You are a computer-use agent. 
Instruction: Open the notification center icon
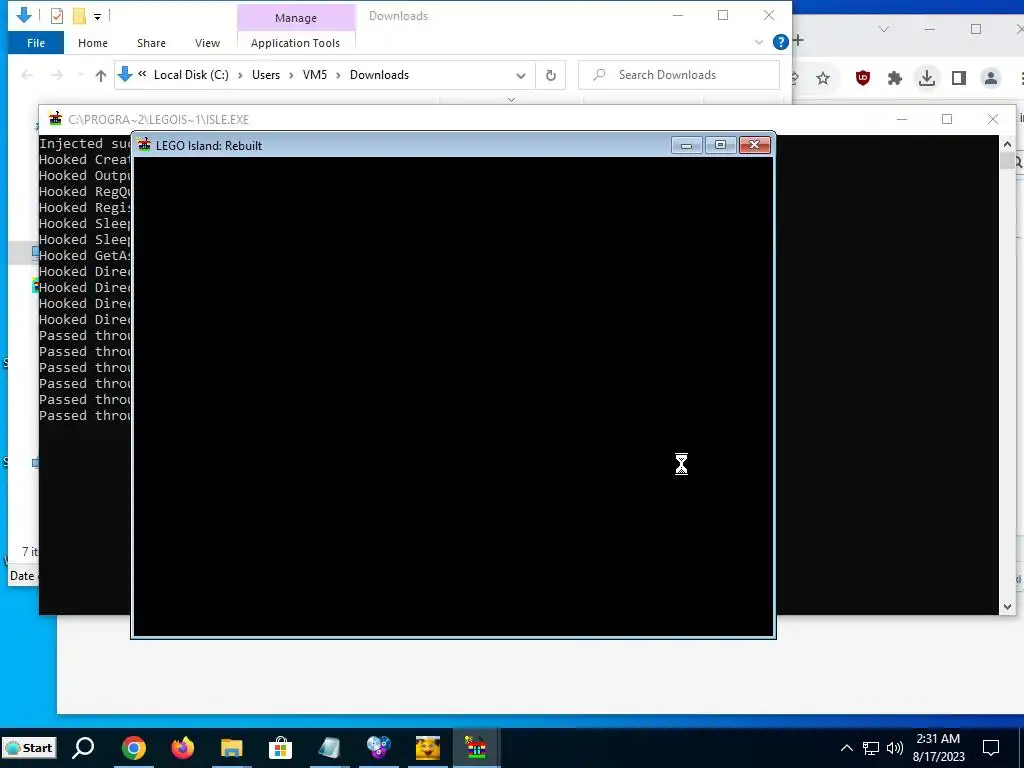point(991,748)
